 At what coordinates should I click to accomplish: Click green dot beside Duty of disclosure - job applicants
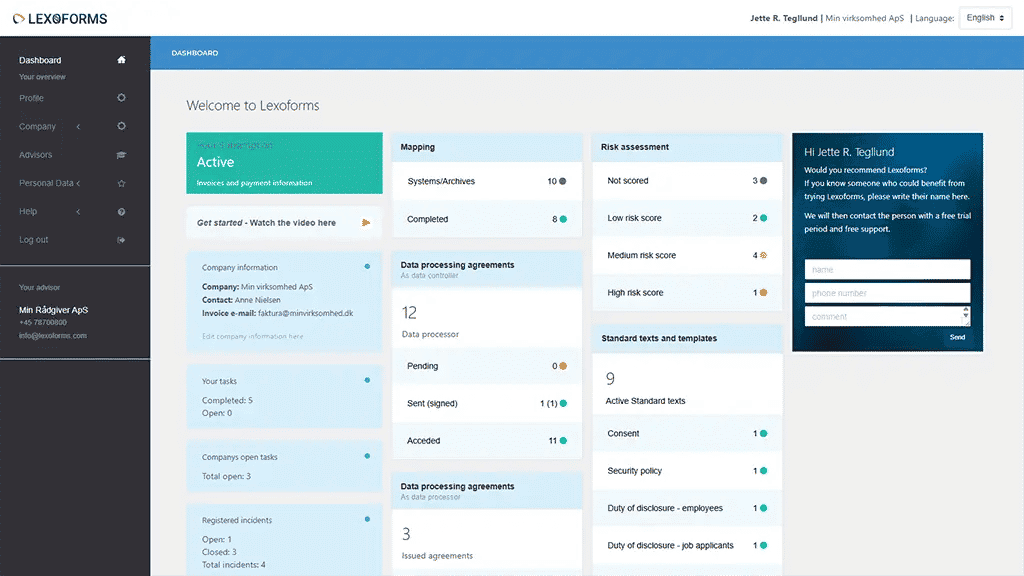pos(763,545)
